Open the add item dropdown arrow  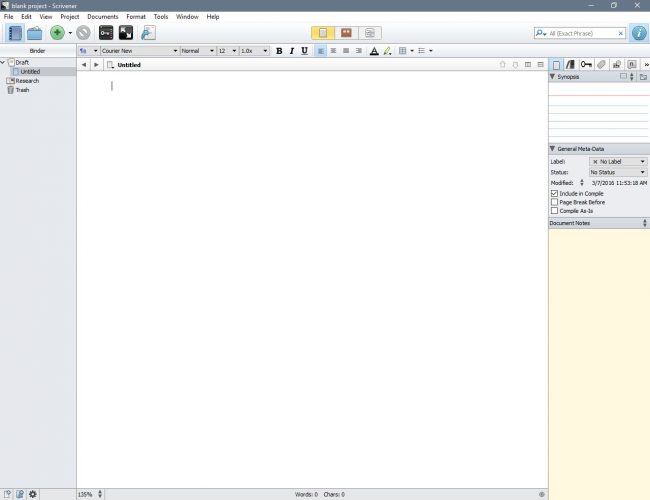point(70,33)
